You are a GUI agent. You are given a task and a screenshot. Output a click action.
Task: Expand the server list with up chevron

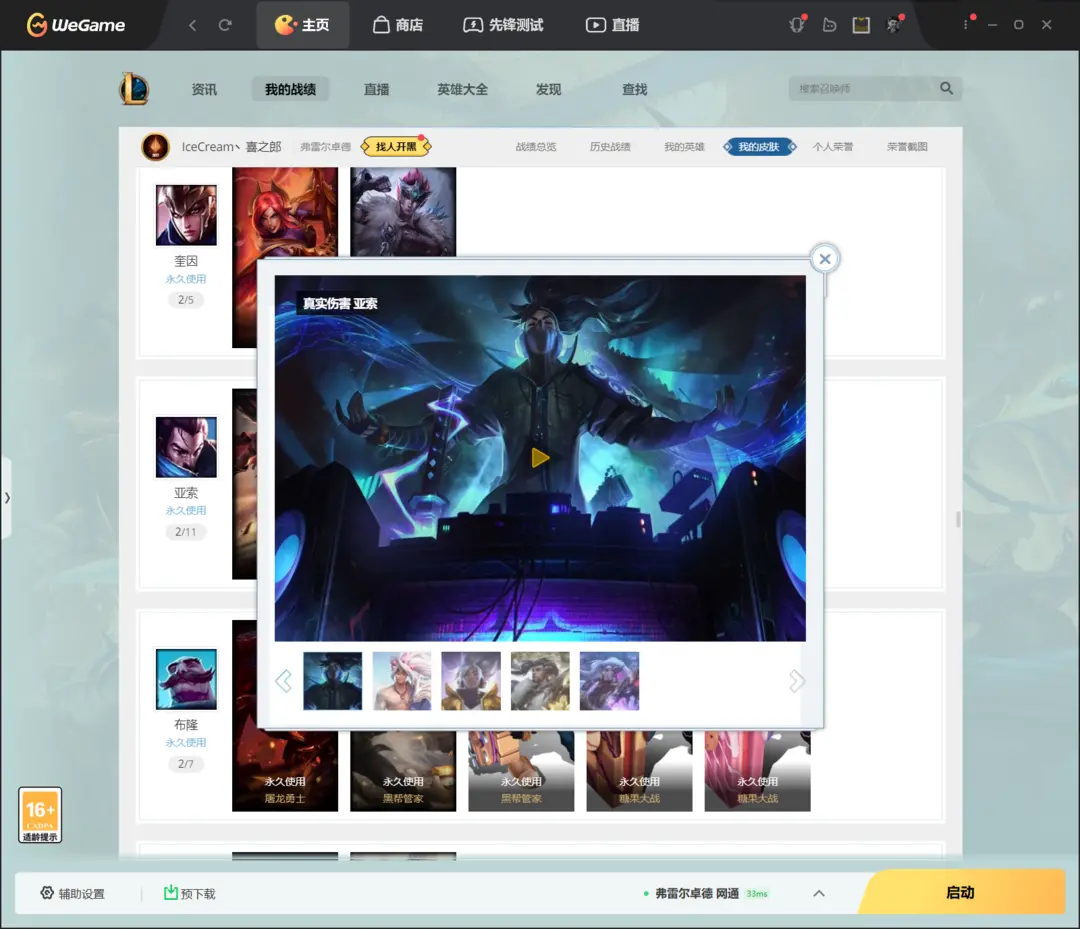point(818,894)
